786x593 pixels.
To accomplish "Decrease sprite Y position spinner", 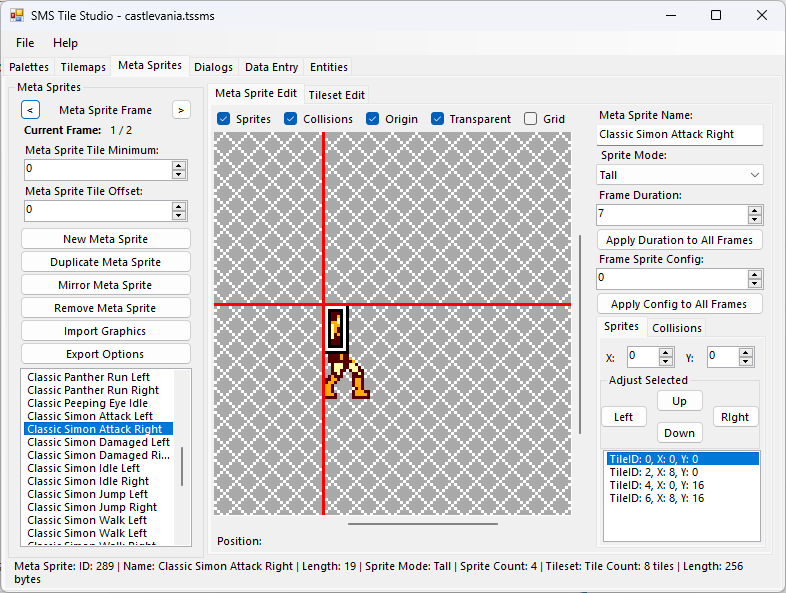I will pos(746,362).
